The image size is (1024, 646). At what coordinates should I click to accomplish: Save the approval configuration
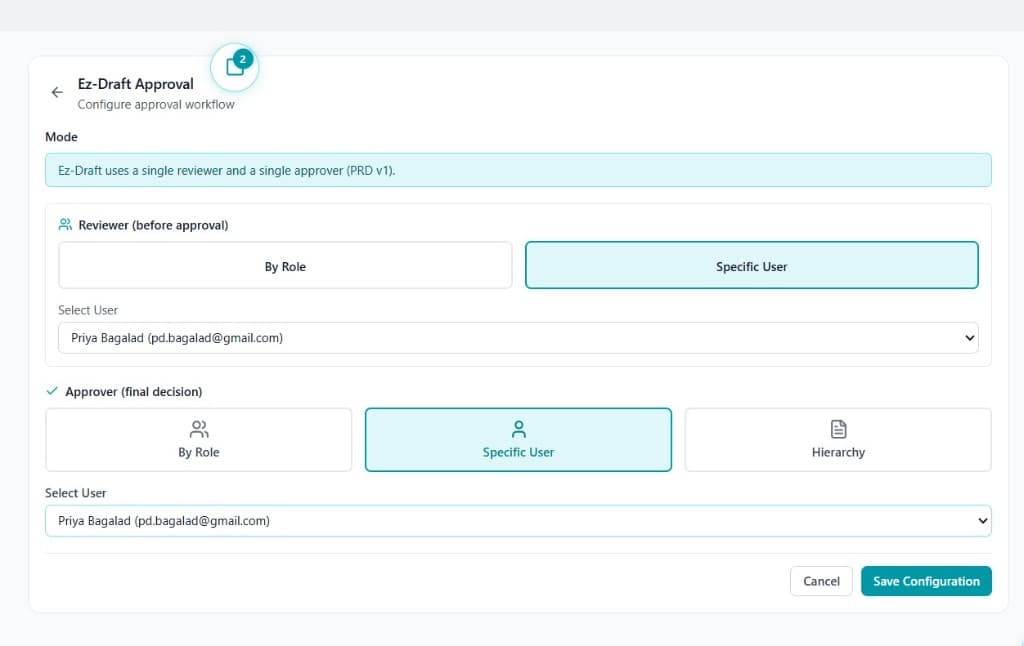pyautogui.click(x=926, y=581)
